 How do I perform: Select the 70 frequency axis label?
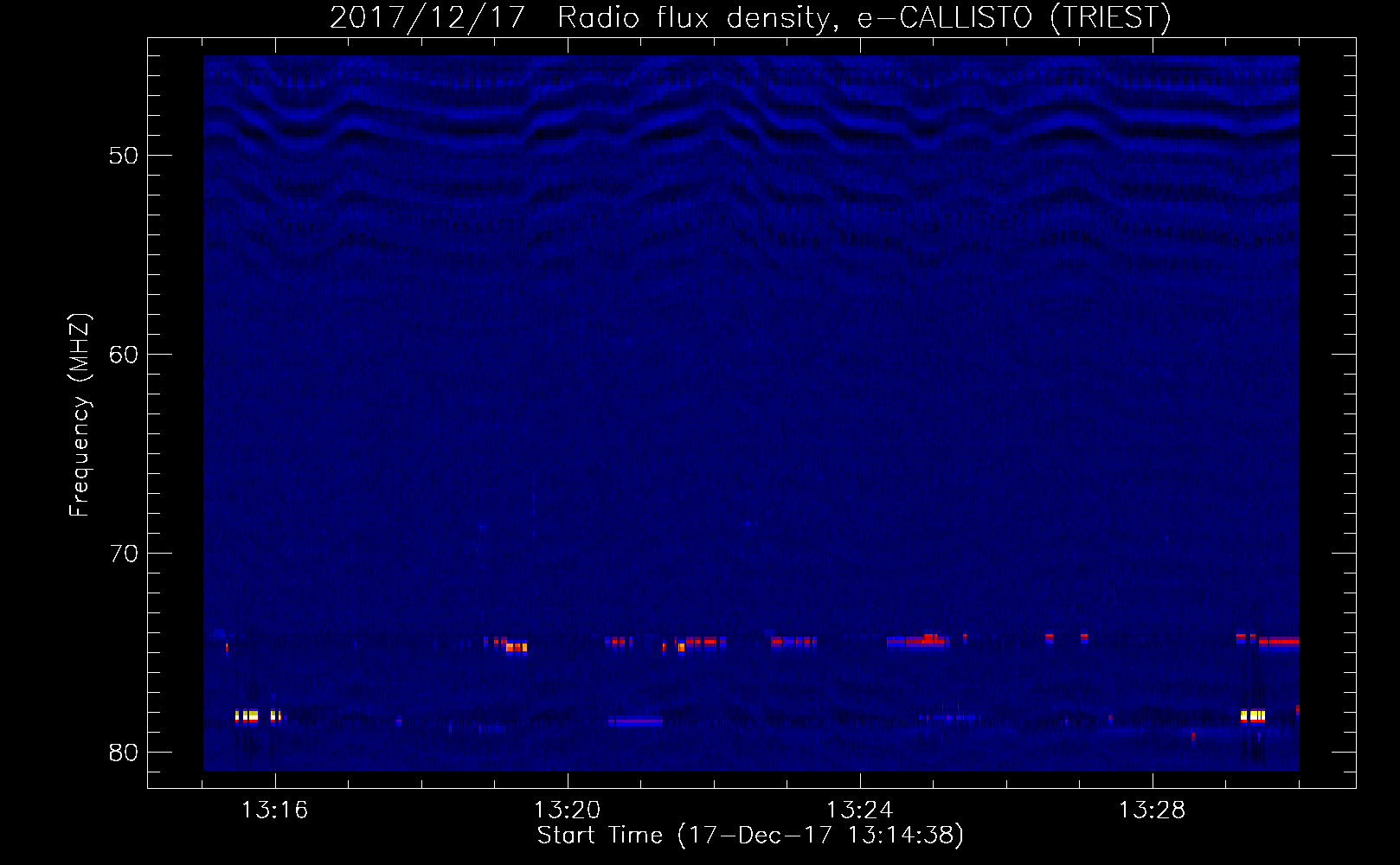pos(124,554)
